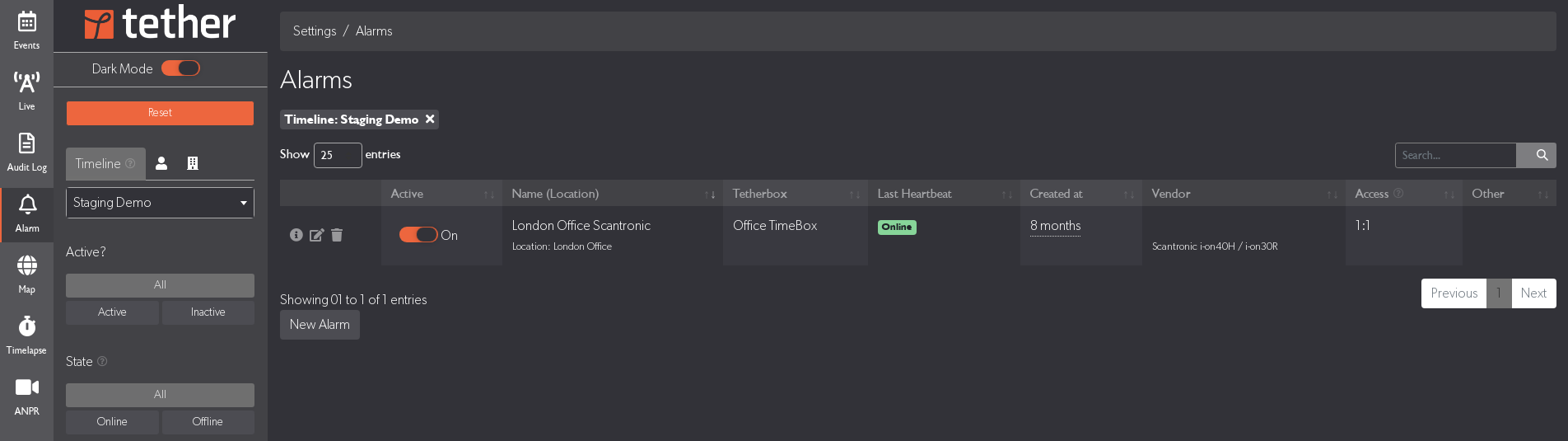The width and height of the screenshot is (1568, 441).
Task: Toggle Dark Mode switch off
Action: [180, 68]
